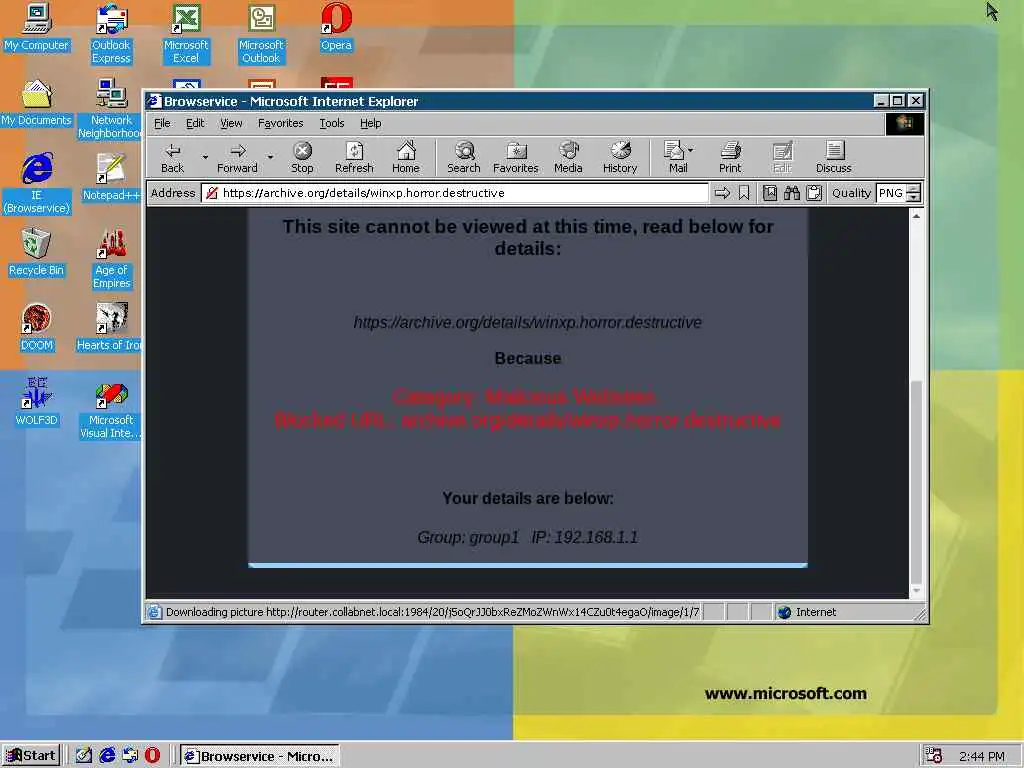1024x768 pixels.
Task: Open My Computer desktop icon
Action: tap(37, 27)
